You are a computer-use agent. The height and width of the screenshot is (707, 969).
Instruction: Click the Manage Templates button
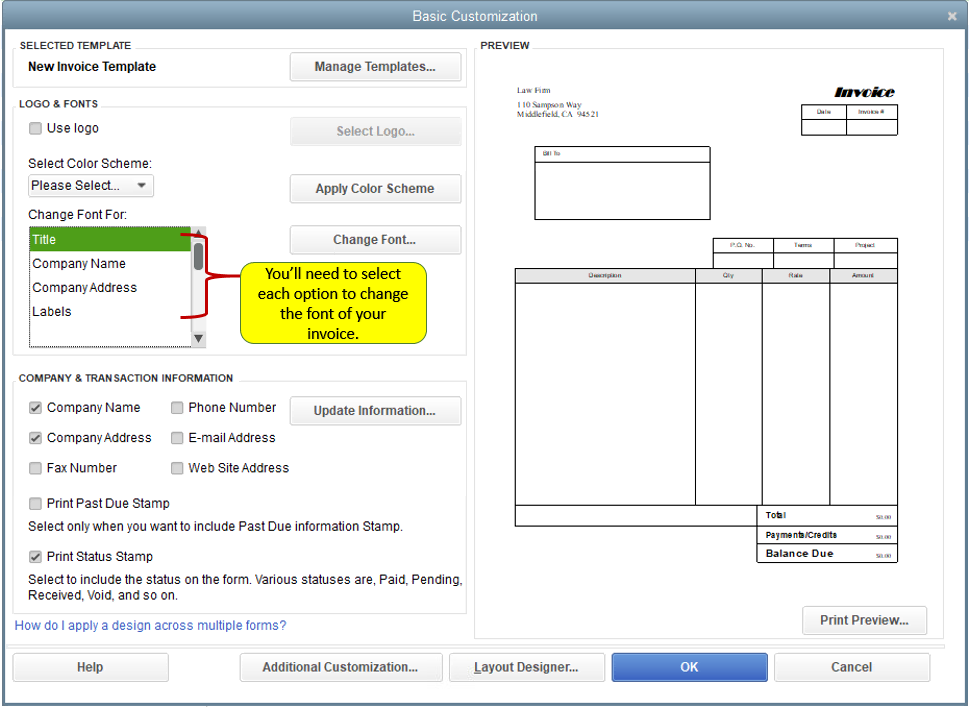click(375, 67)
